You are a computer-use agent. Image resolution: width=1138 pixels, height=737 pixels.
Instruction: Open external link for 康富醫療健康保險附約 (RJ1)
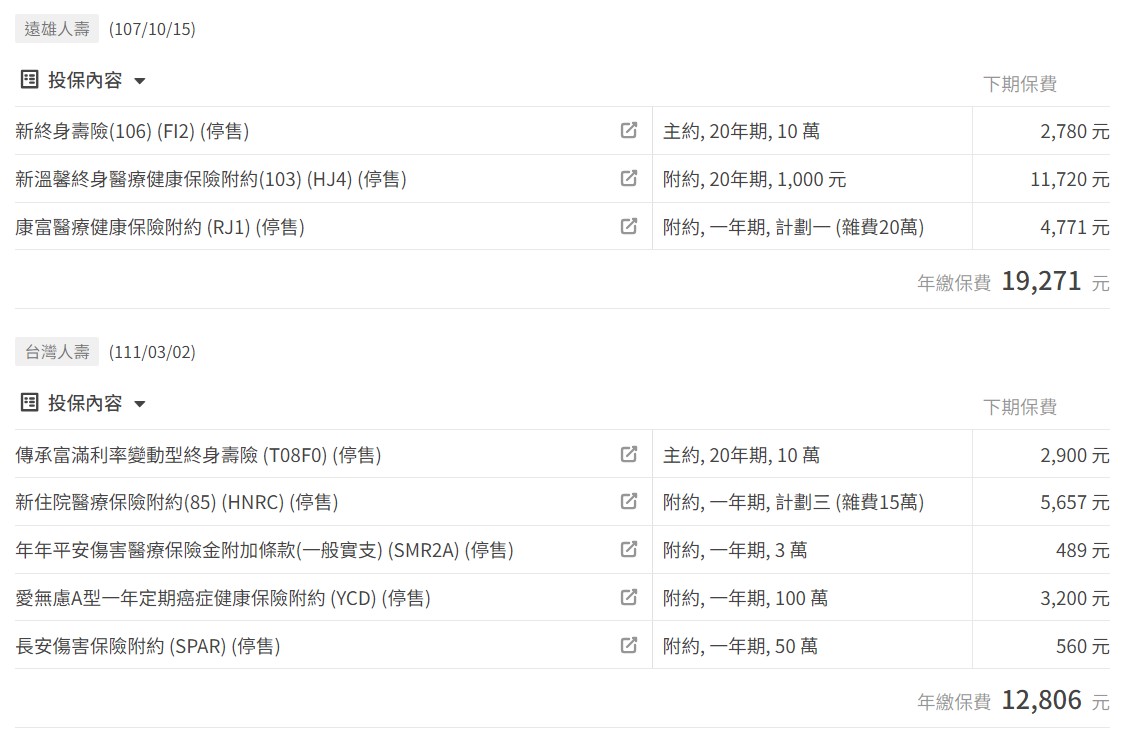coord(629,227)
